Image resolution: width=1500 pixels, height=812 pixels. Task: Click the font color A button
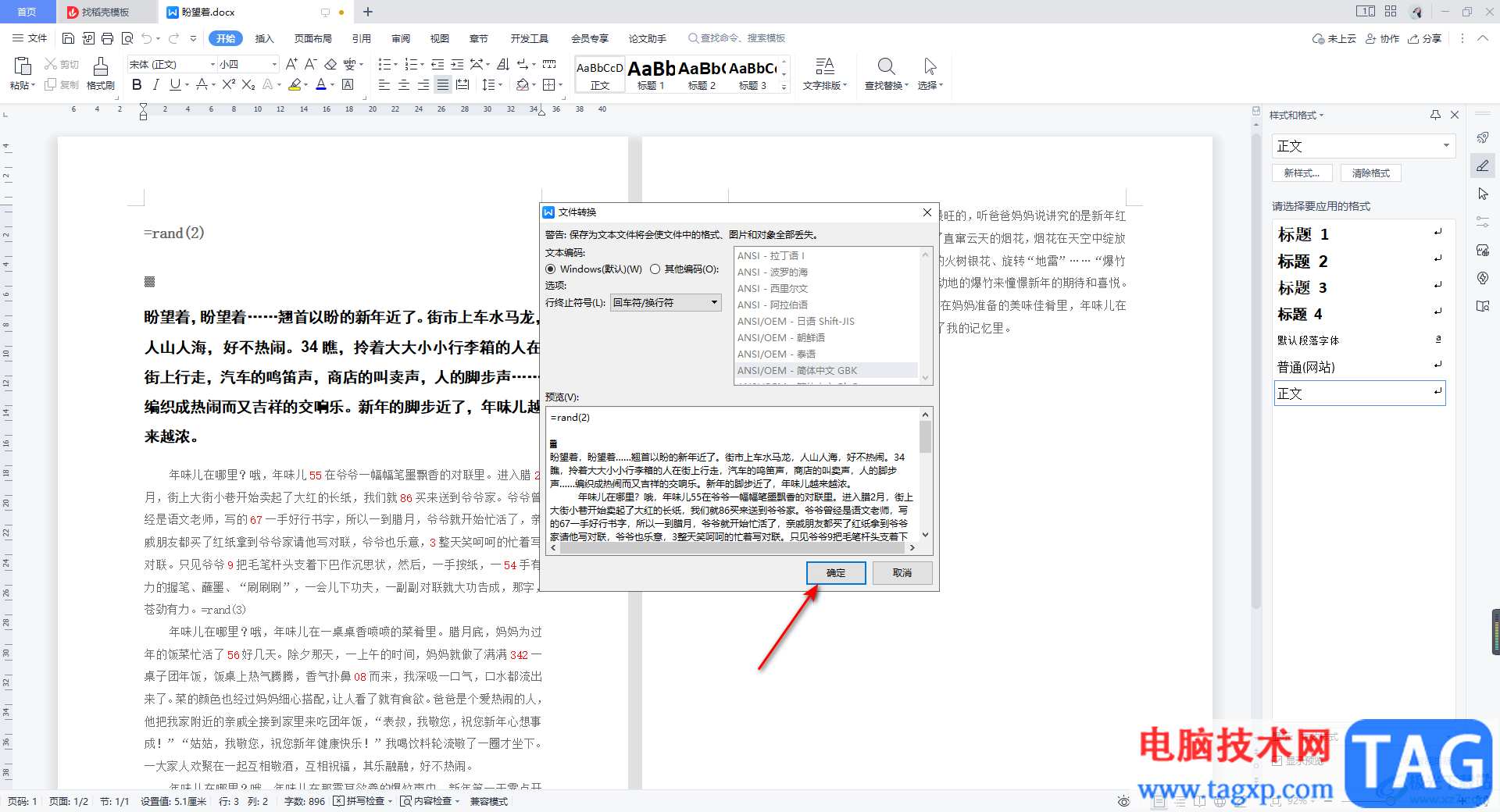click(x=321, y=84)
